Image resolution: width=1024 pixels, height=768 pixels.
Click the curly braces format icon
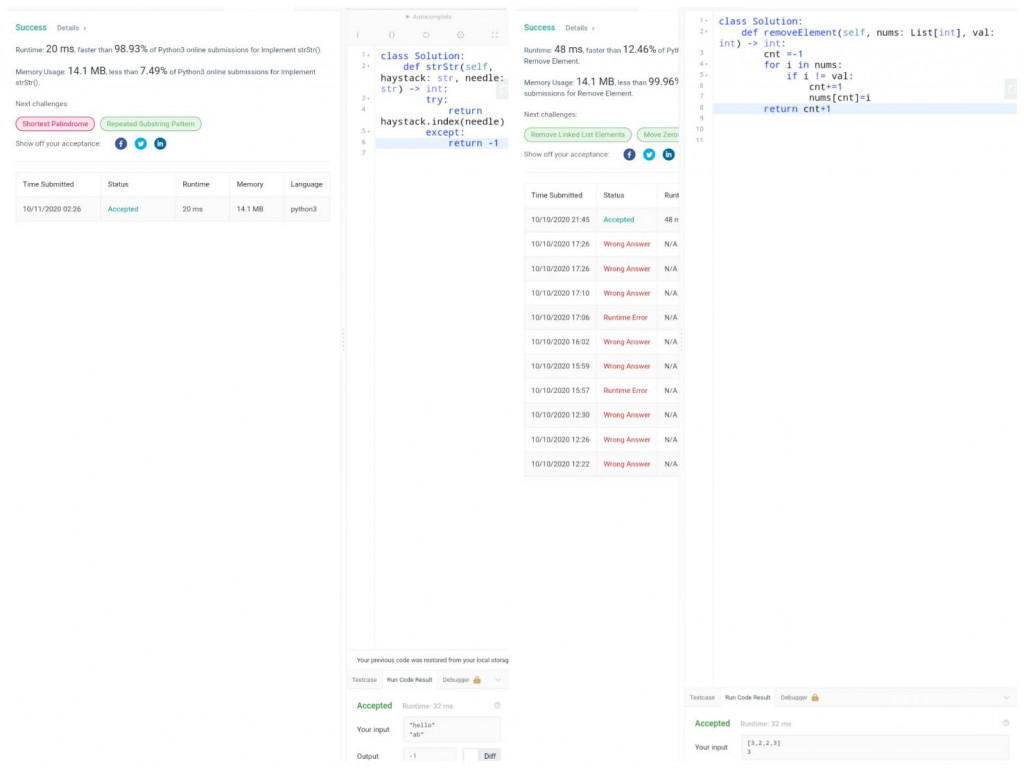(392, 35)
